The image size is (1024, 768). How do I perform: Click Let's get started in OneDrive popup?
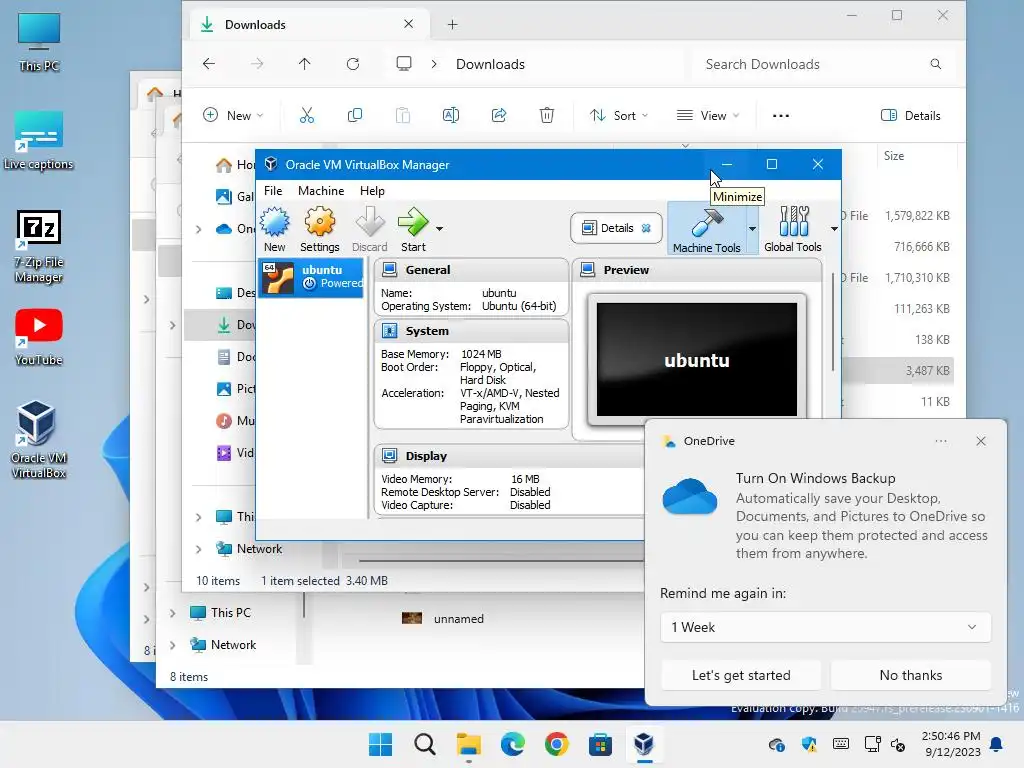click(x=741, y=675)
